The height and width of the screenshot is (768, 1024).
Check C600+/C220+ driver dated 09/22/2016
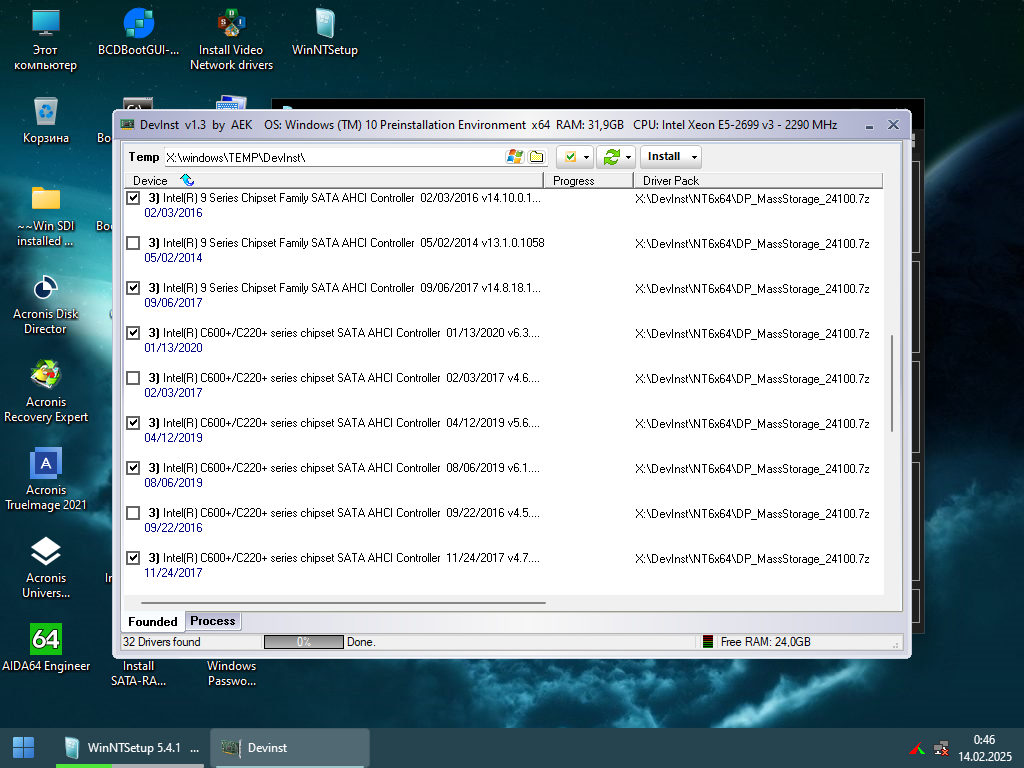point(133,513)
